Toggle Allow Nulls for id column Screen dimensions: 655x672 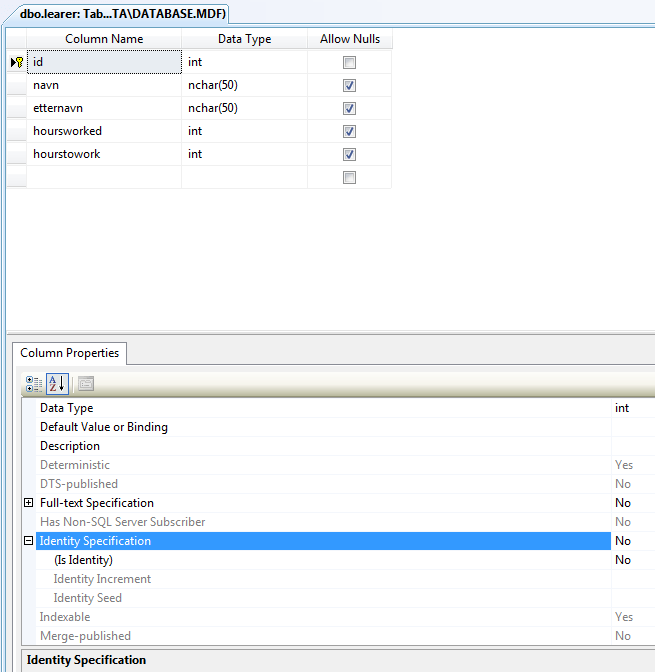tap(349, 63)
